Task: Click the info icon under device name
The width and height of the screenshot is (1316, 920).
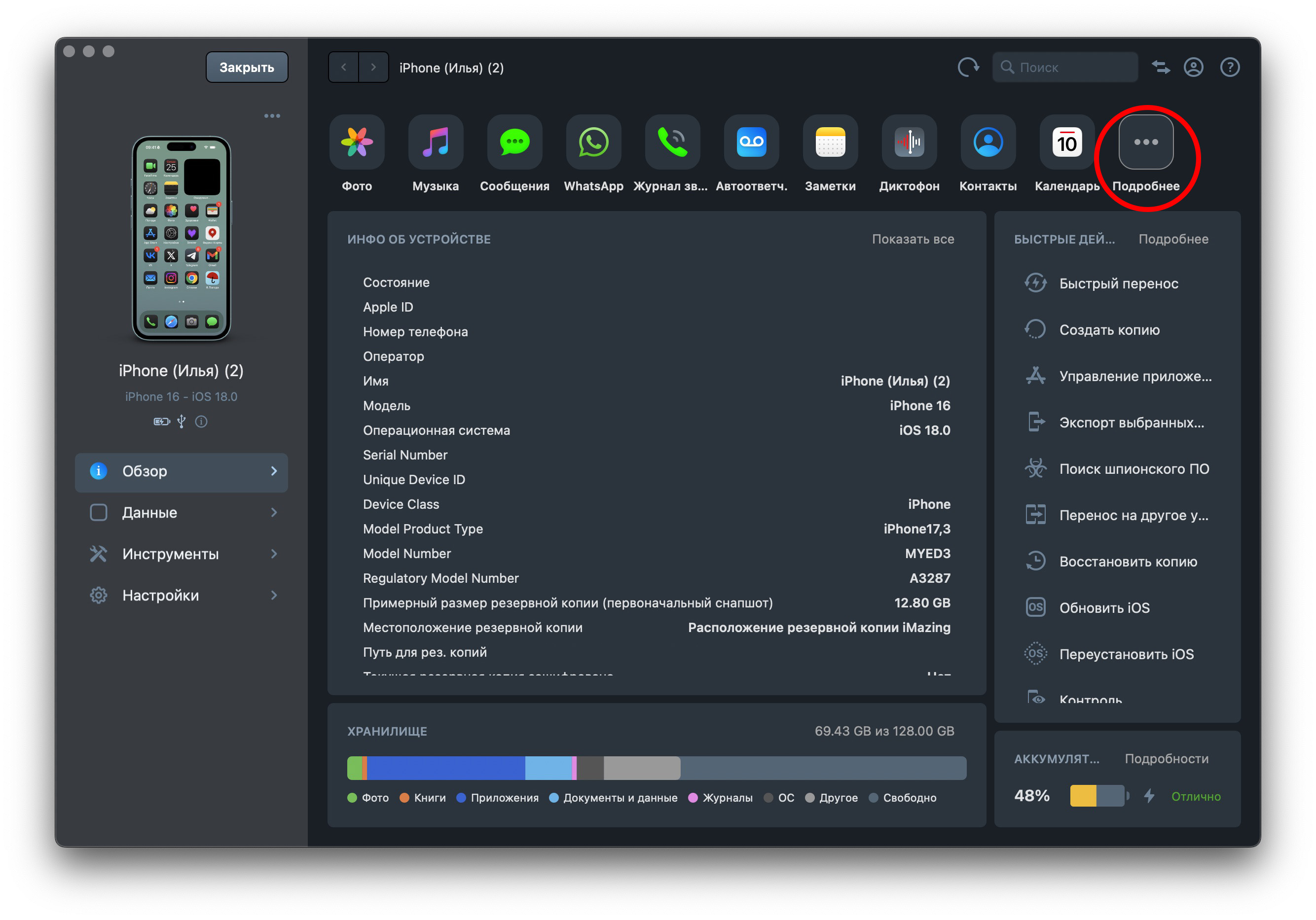Action: tap(201, 422)
